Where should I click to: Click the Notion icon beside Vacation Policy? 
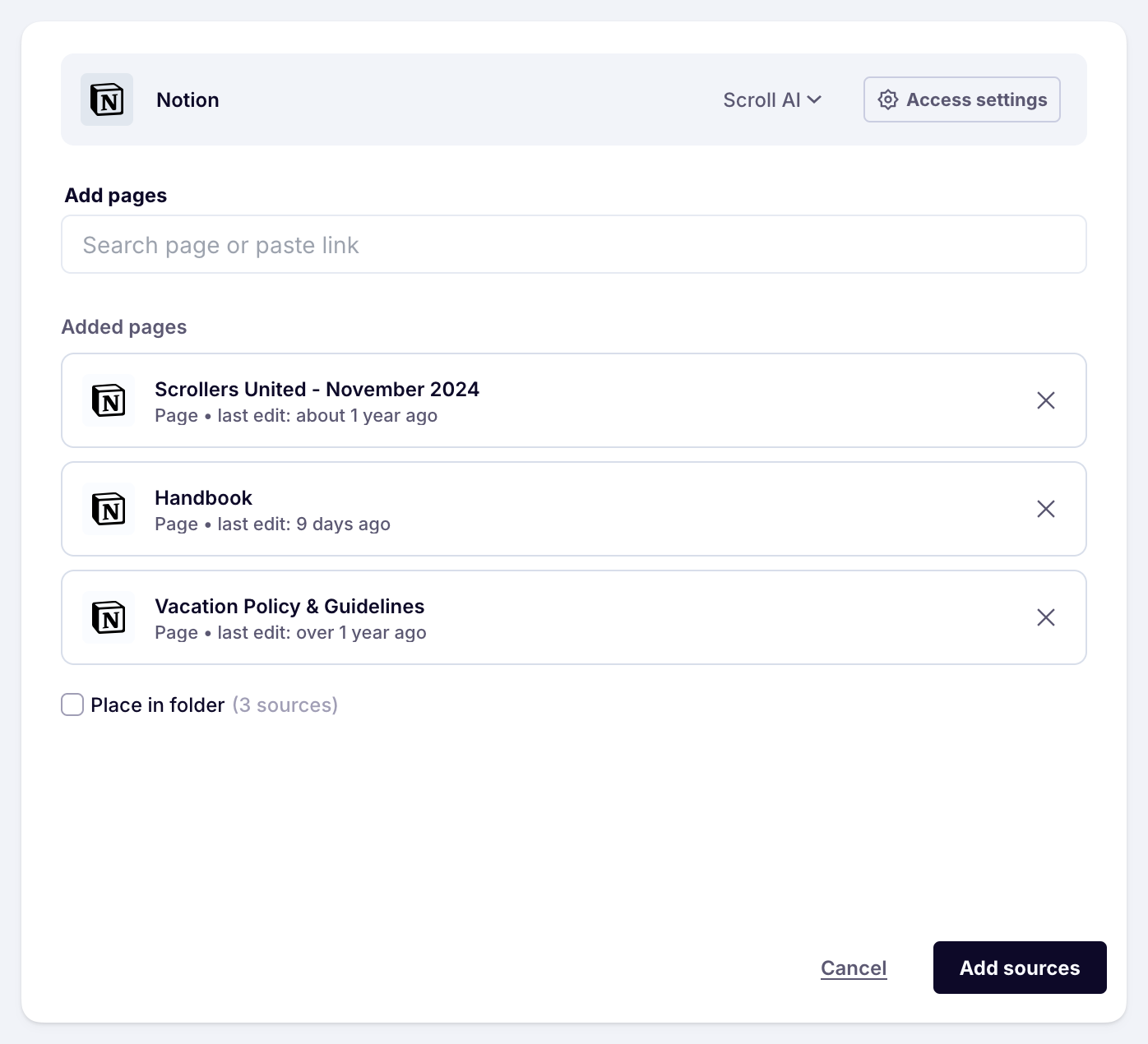pyautogui.click(x=109, y=618)
